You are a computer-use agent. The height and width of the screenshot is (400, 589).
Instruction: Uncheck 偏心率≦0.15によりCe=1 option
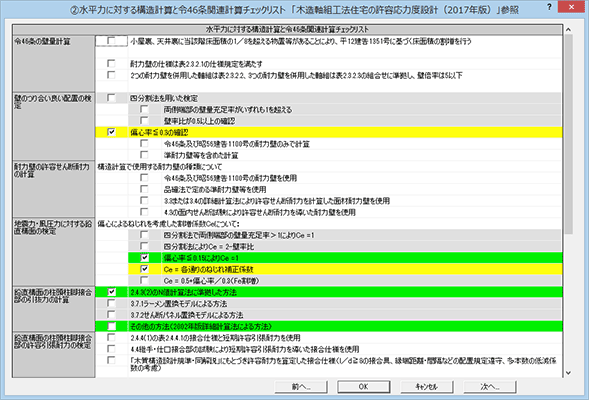pos(144,257)
